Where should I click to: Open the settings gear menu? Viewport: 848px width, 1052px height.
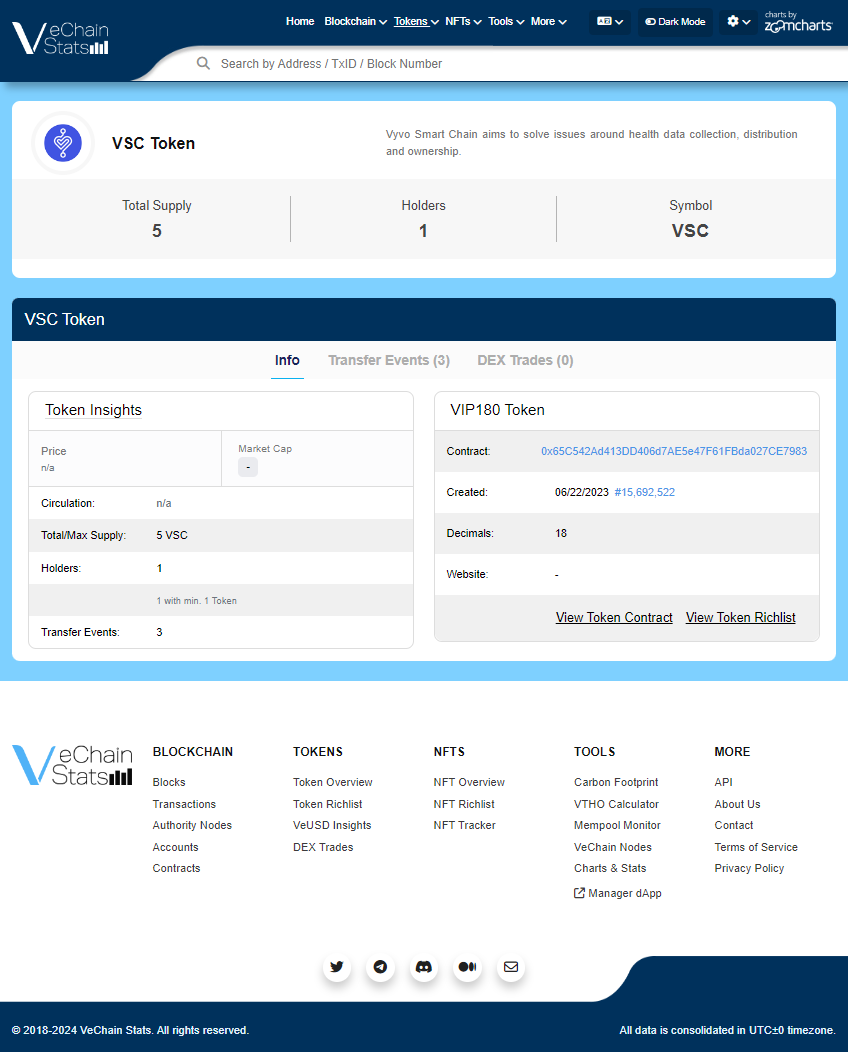739,21
